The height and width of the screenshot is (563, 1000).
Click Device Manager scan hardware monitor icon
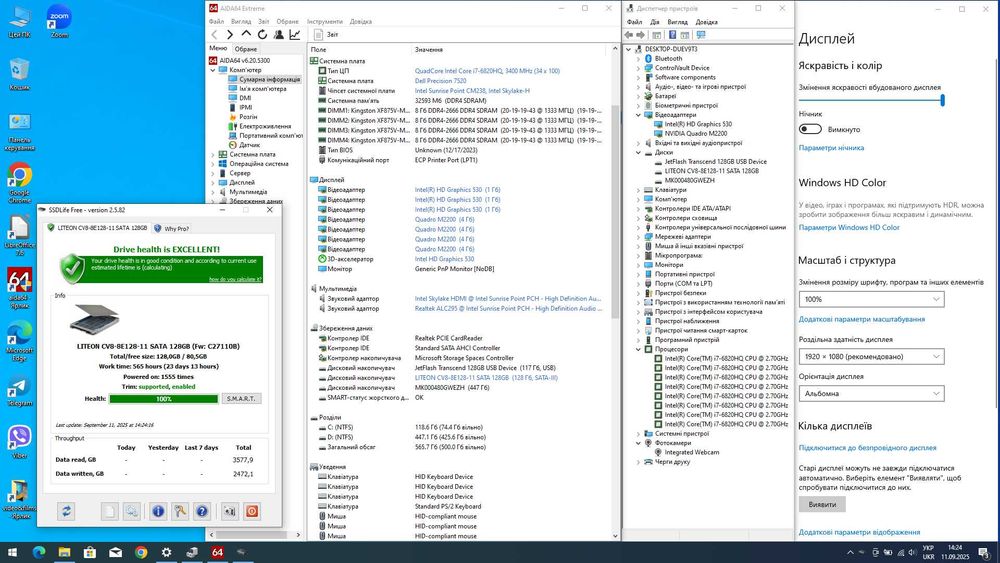point(702,35)
